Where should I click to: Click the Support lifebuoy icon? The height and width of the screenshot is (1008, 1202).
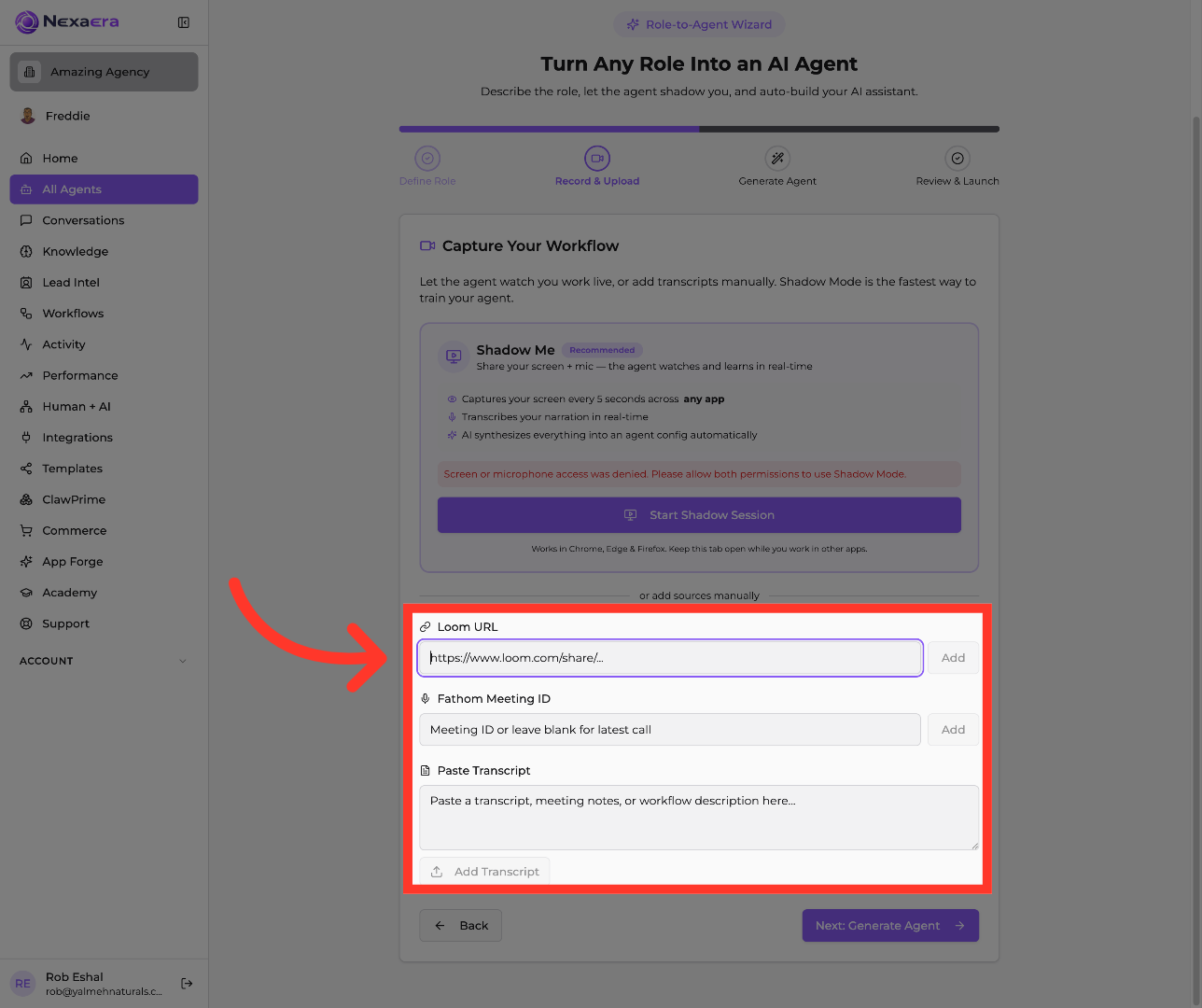[26, 623]
